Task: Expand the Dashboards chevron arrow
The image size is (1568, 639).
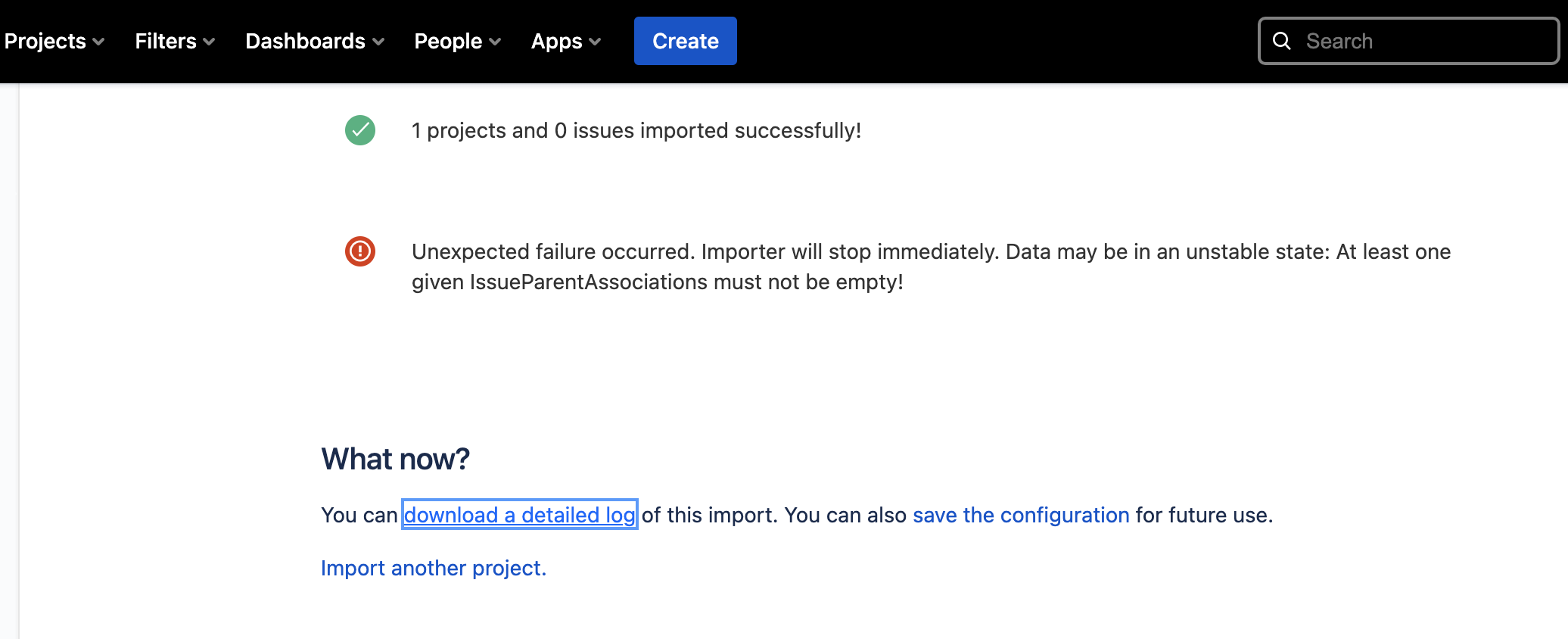Action: point(378,42)
